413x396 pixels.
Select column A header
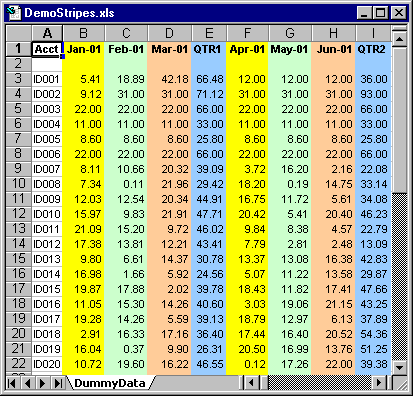(47, 33)
